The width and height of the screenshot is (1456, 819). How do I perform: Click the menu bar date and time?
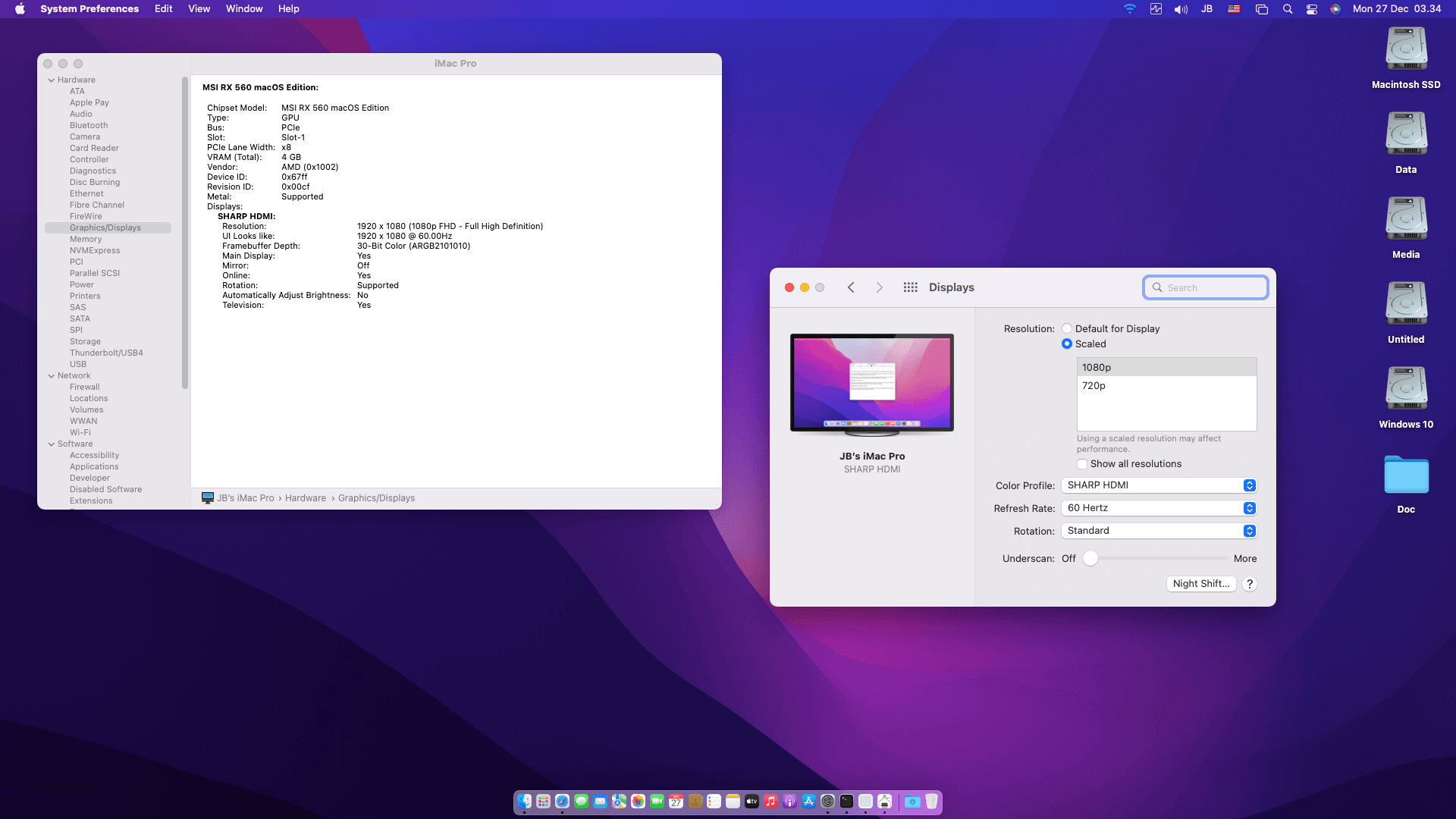pyautogui.click(x=1397, y=9)
